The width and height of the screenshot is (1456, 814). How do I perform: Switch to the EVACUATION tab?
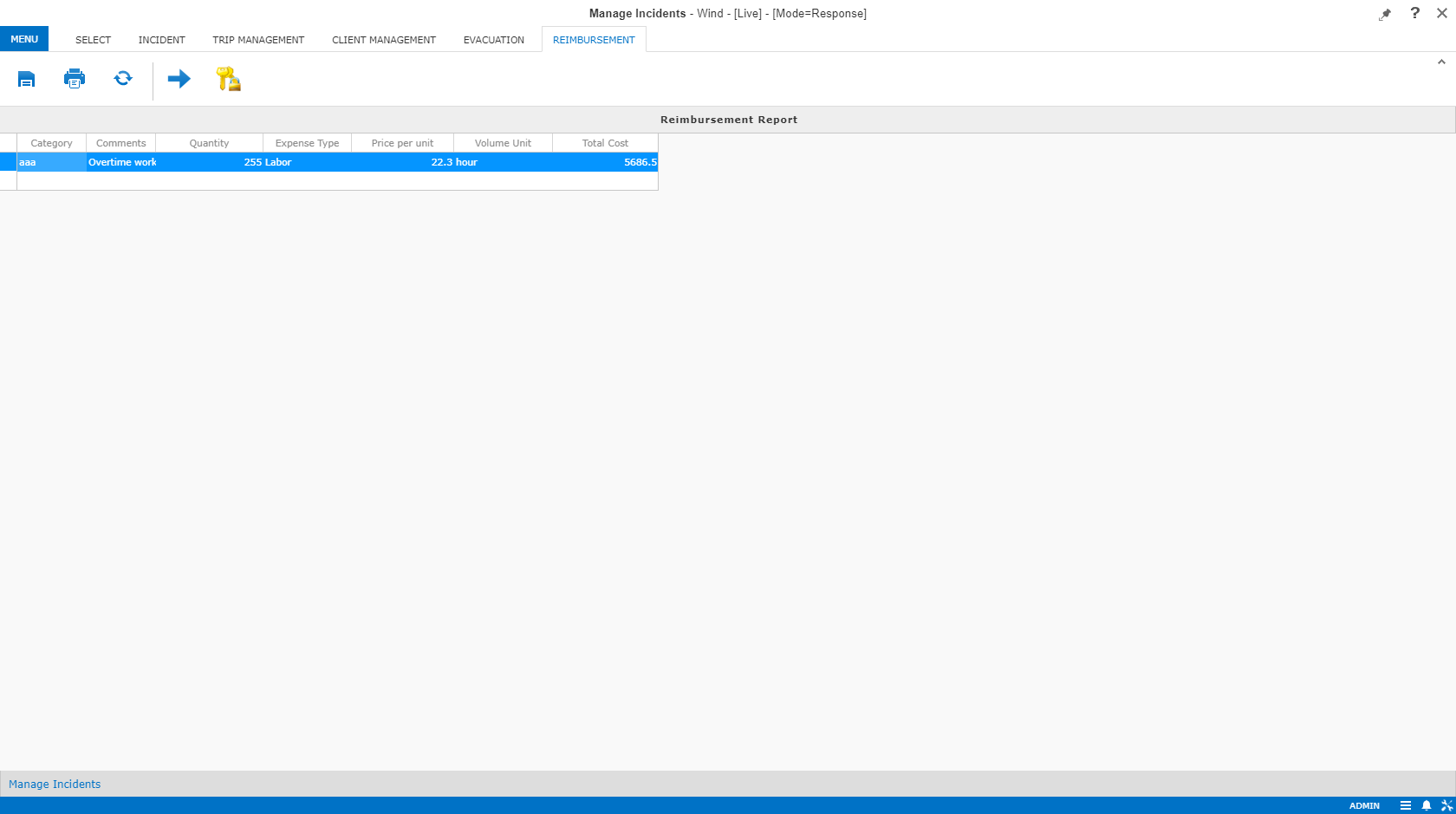(494, 39)
